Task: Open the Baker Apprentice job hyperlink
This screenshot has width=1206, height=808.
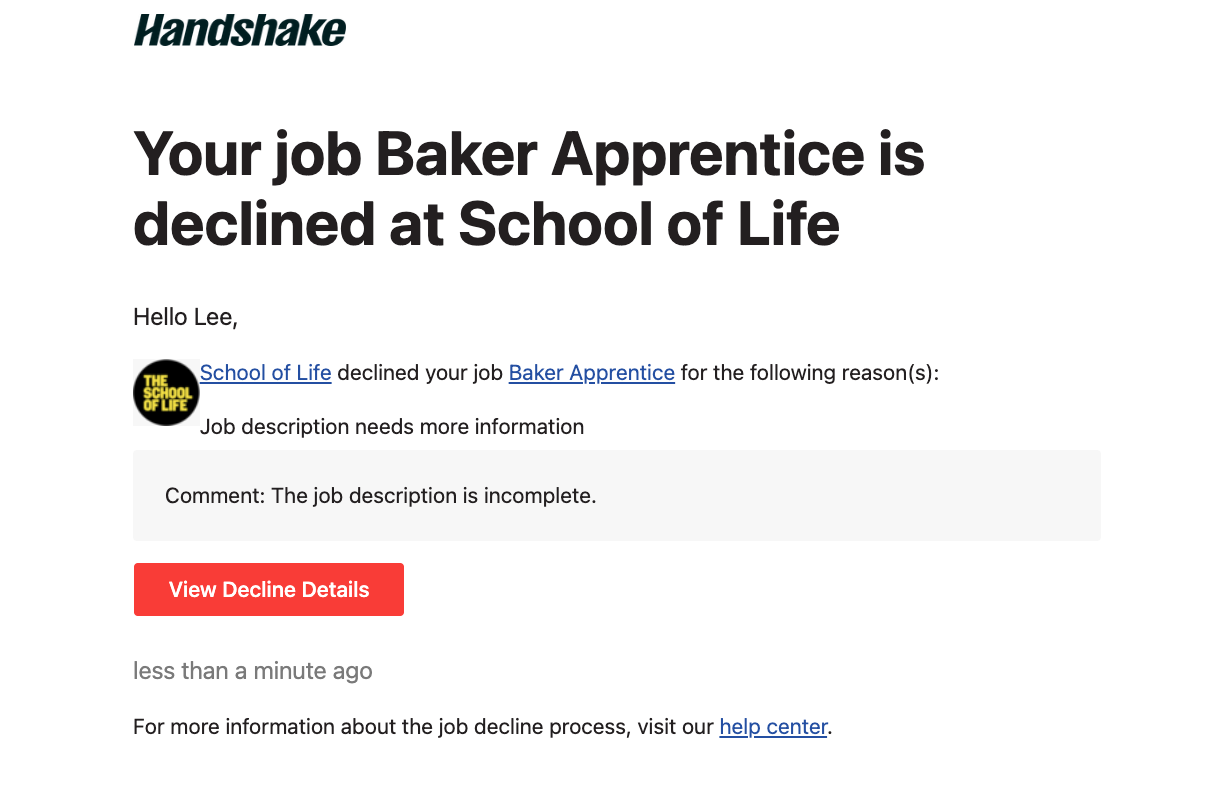Action: pyautogui.click(x=591, y=373)
